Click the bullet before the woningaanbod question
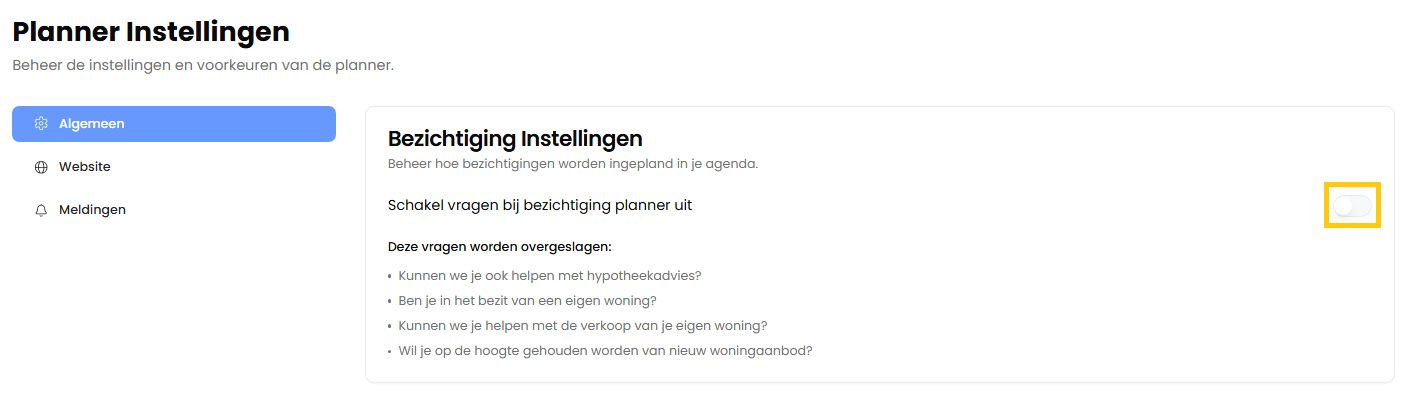Screen dimensions: 1410x410 pos(389,352)
